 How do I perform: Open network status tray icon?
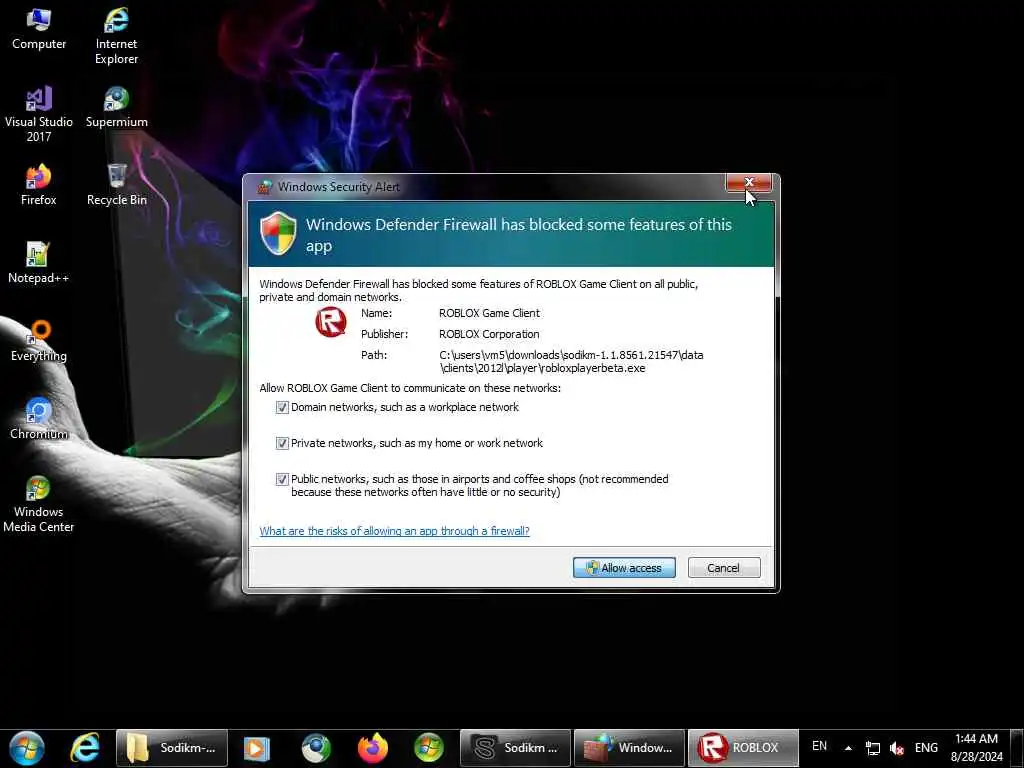click(872, 748)
